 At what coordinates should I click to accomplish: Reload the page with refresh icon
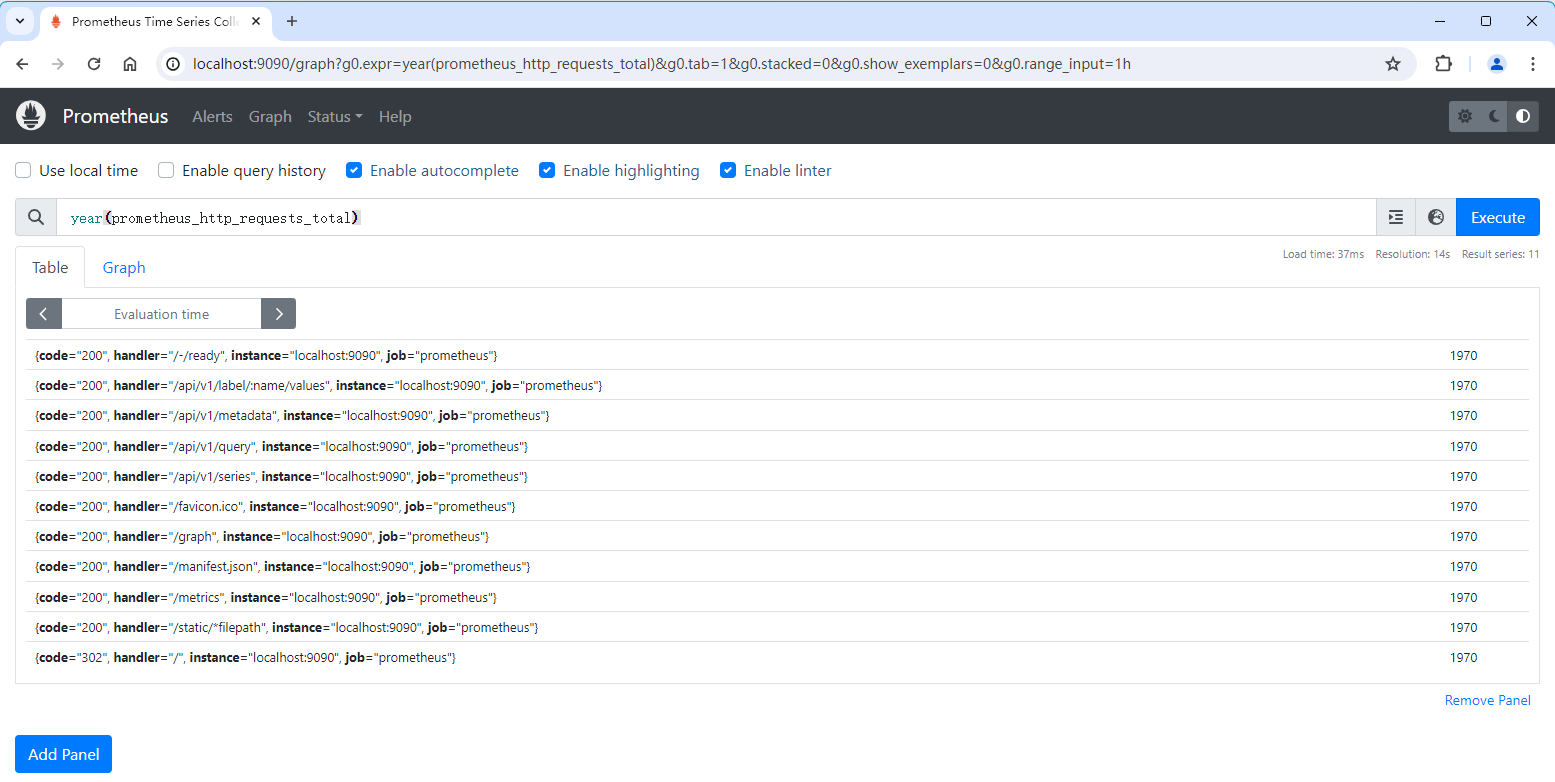tap(94, 64)
